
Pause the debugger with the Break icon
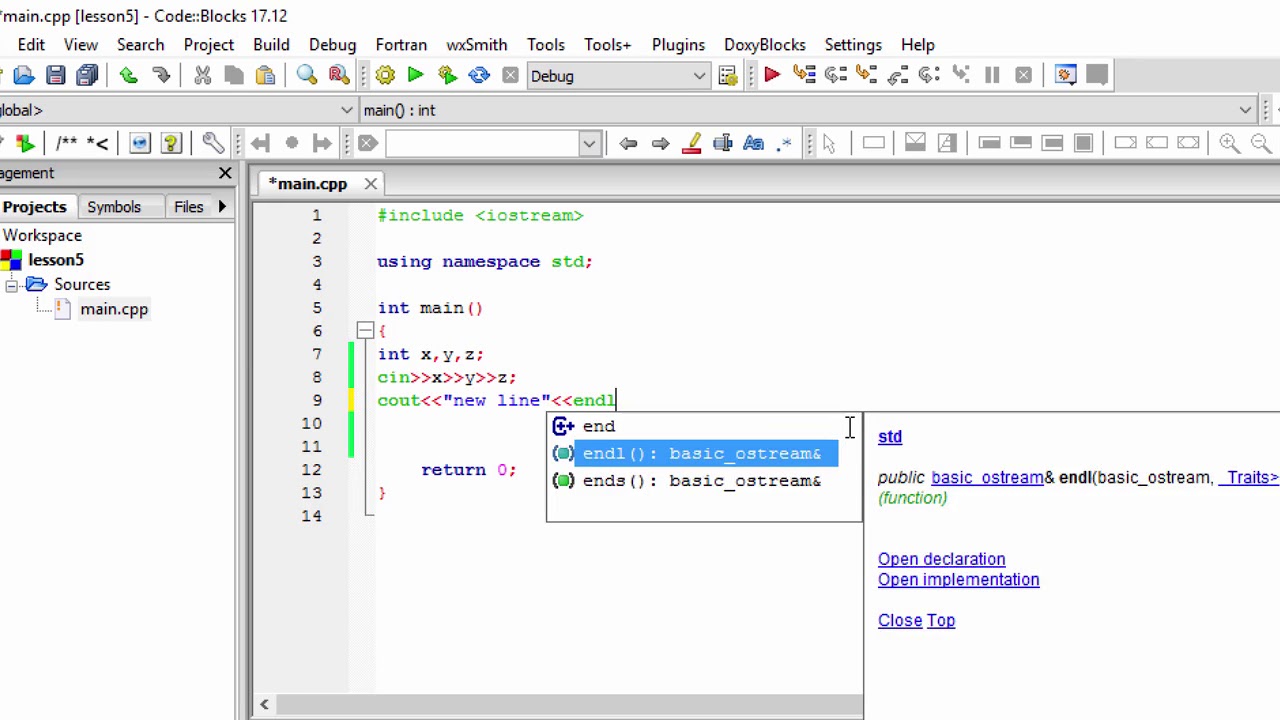[992, 75]
